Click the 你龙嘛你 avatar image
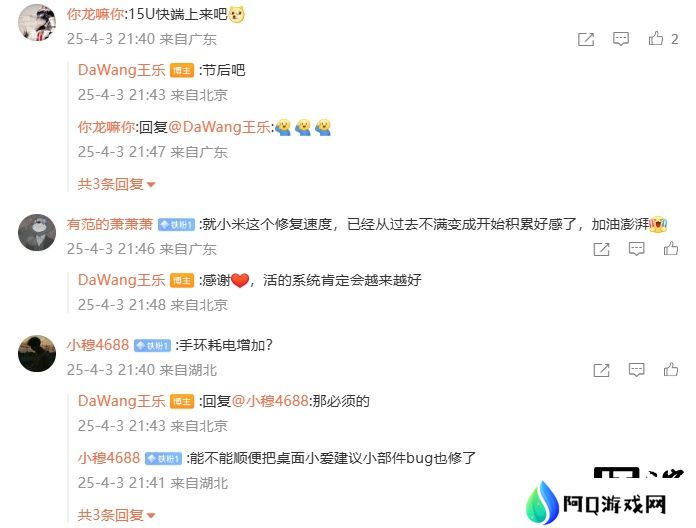The height and width of the screenshot is (528, 696). [37, 23]
